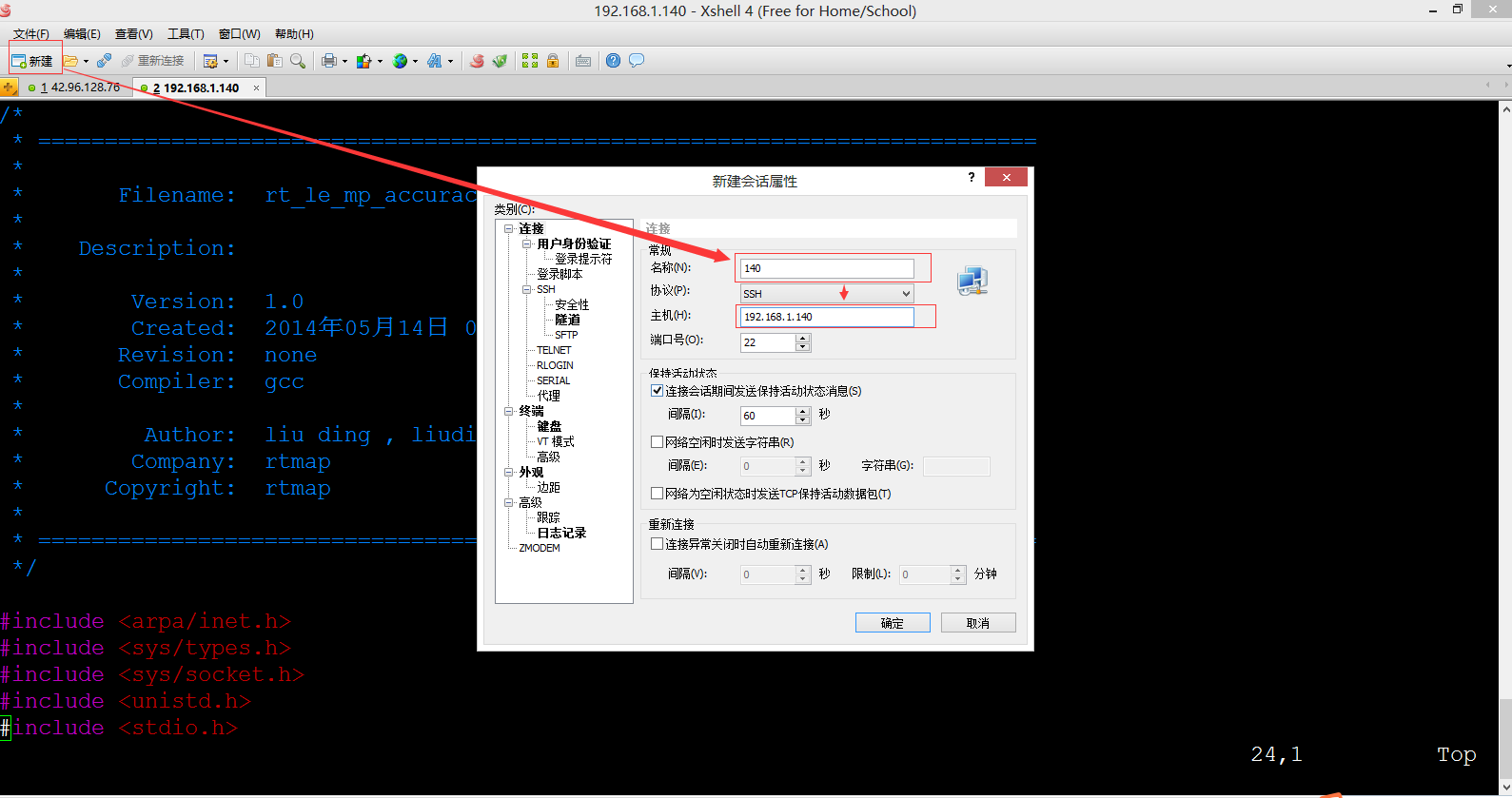The image size is (1512, 798).
Task: Open the 帮助(H) menu
Action: click(x=294, y=34)
